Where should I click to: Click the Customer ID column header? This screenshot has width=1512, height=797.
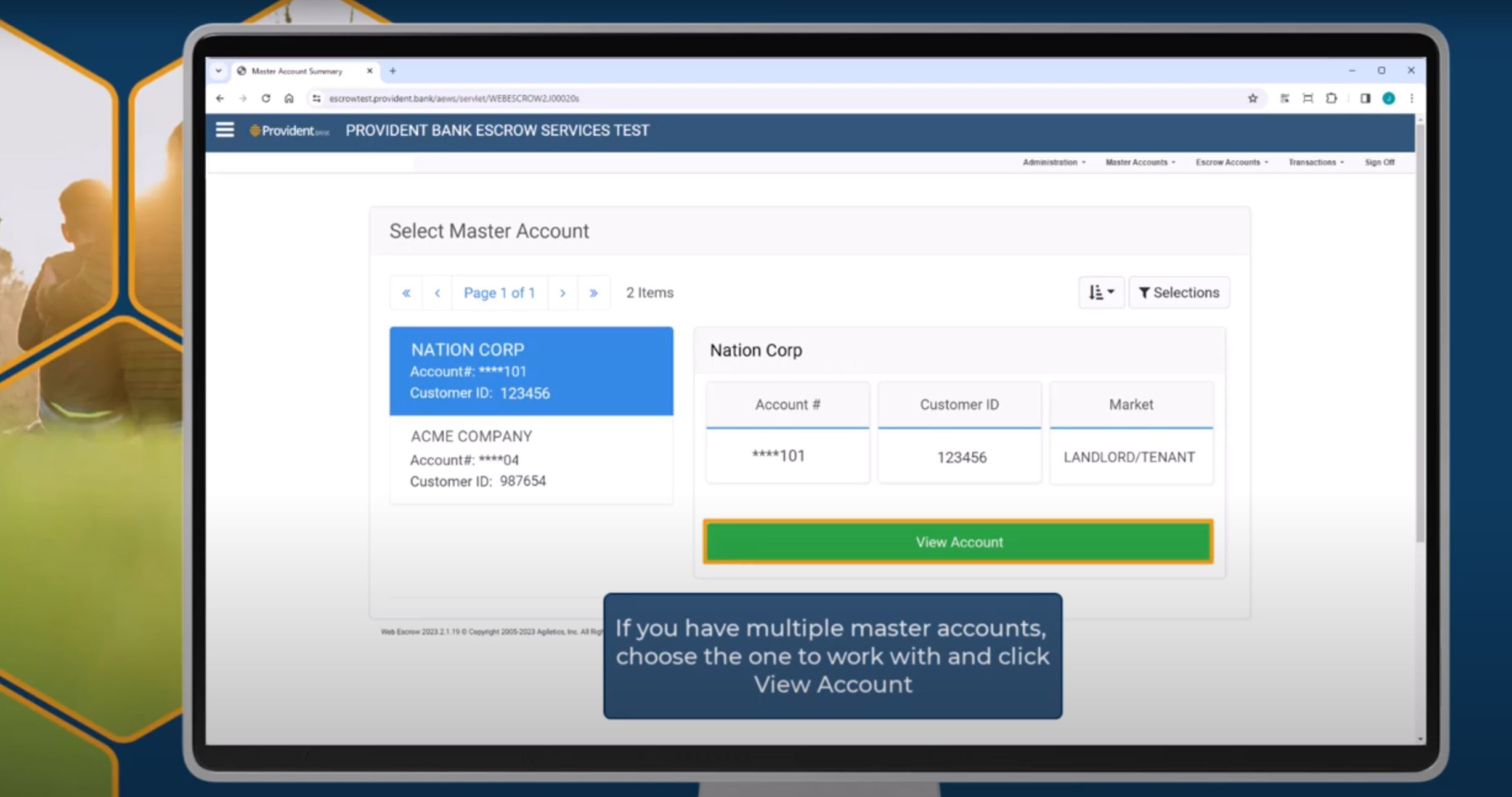point(959,404)
